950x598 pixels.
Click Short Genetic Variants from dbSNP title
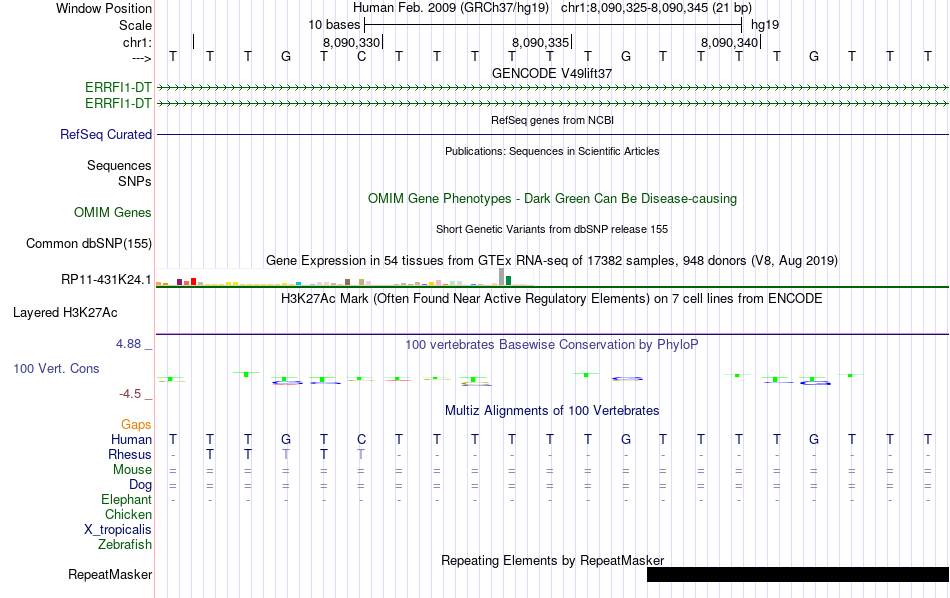pyautogui.click(x=552, y=229)
